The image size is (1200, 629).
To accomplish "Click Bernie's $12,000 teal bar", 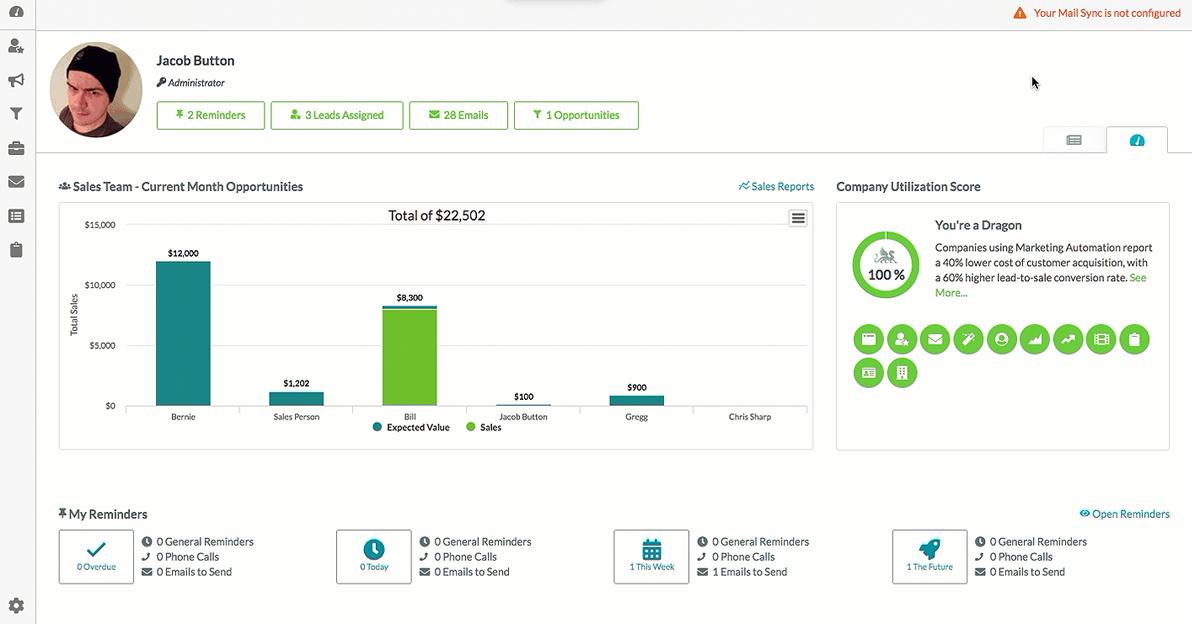I will [183, 332].
